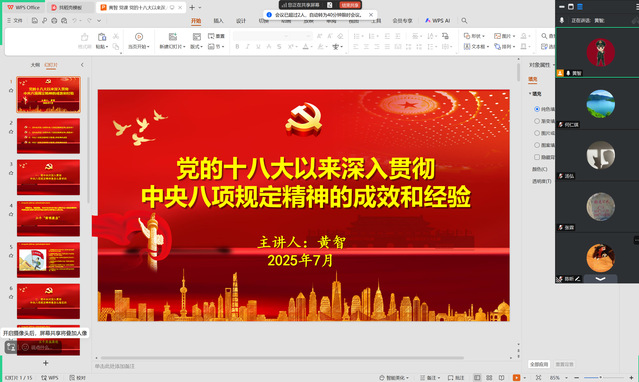Tick the hide background graphics checkbox
639x382 pixels.
coord(537,157)
